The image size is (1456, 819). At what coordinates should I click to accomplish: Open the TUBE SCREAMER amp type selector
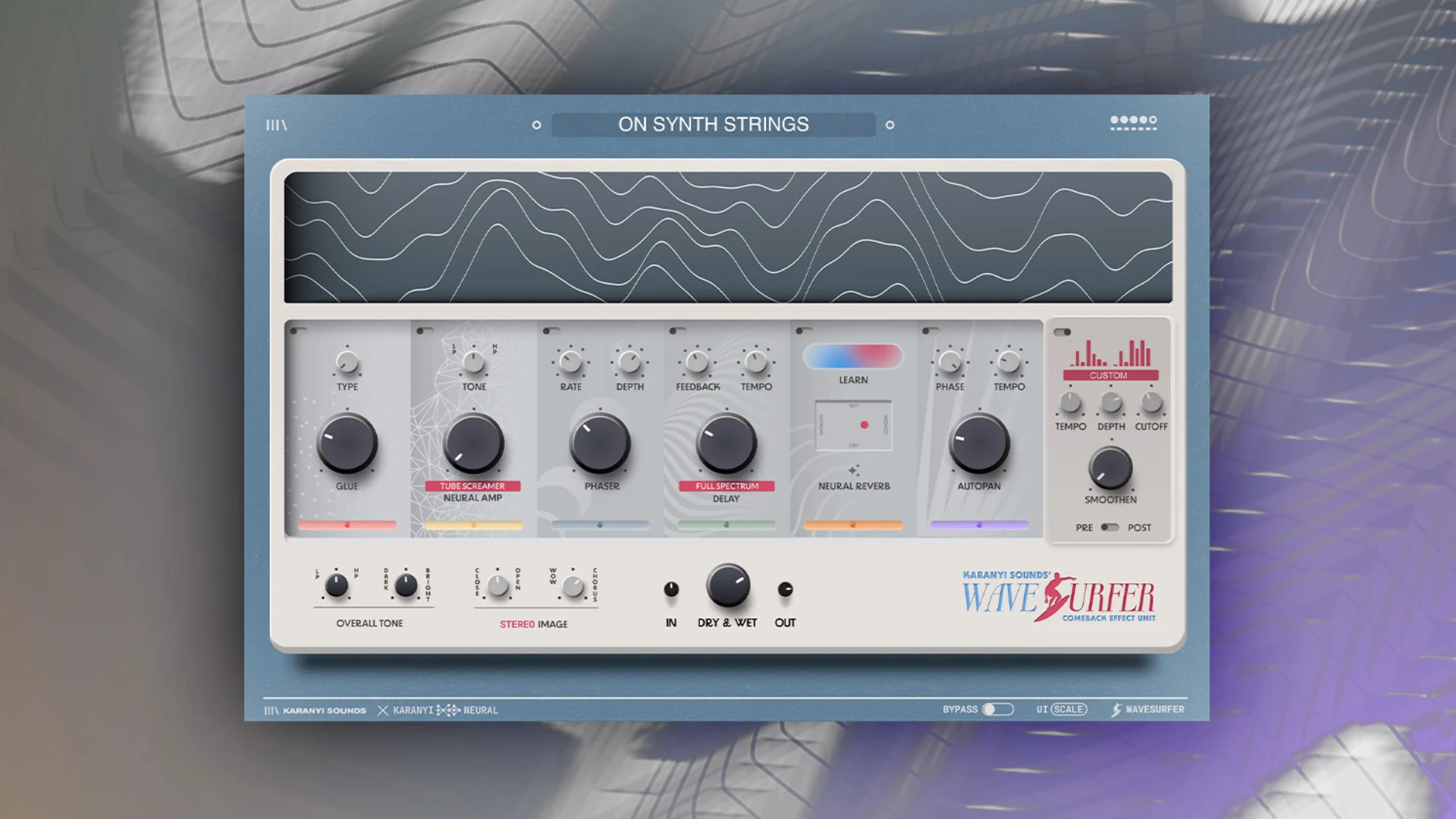pyautogui.click(x=472, y=486)
